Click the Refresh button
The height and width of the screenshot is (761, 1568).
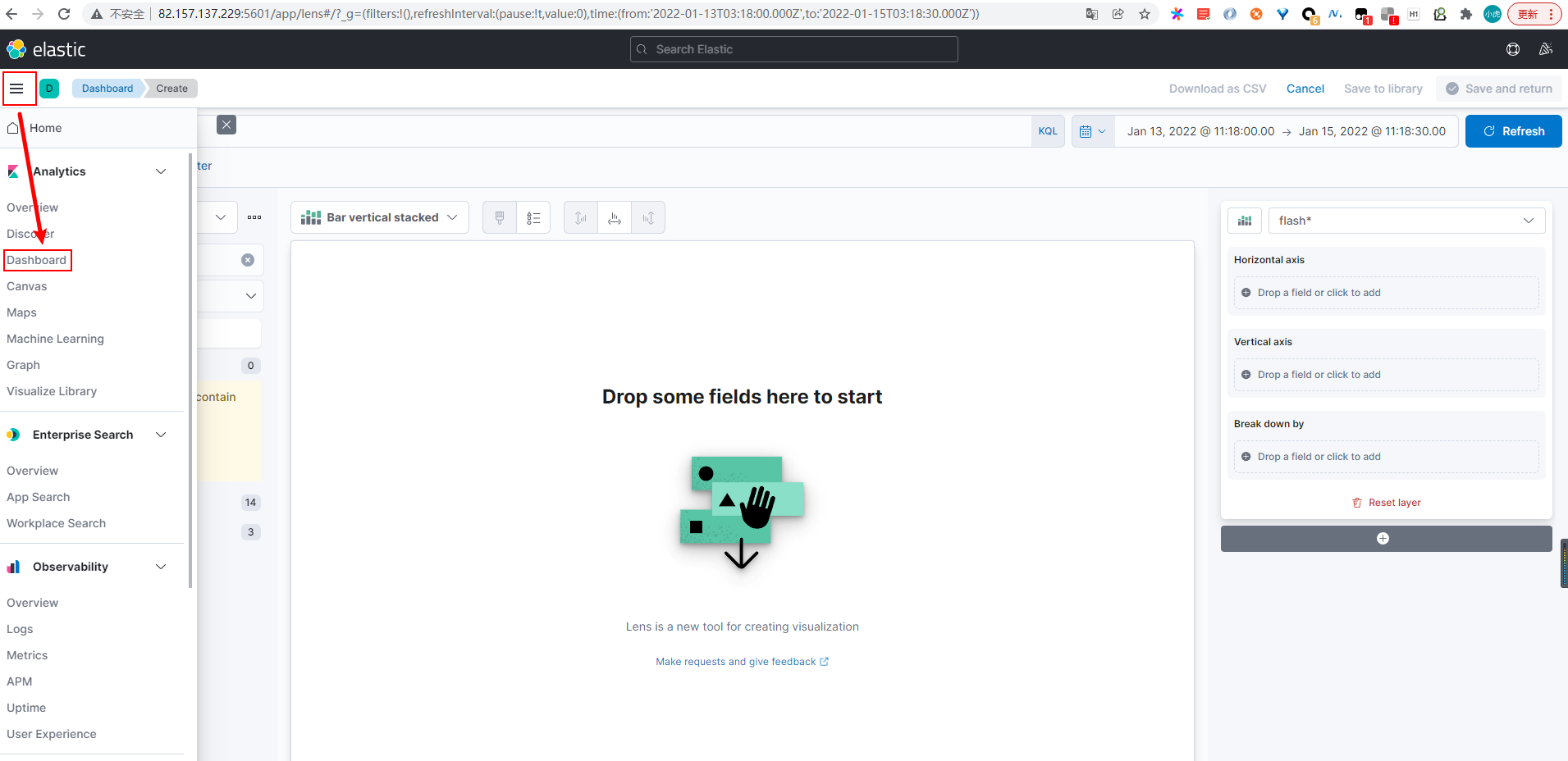pos(1513,131)
